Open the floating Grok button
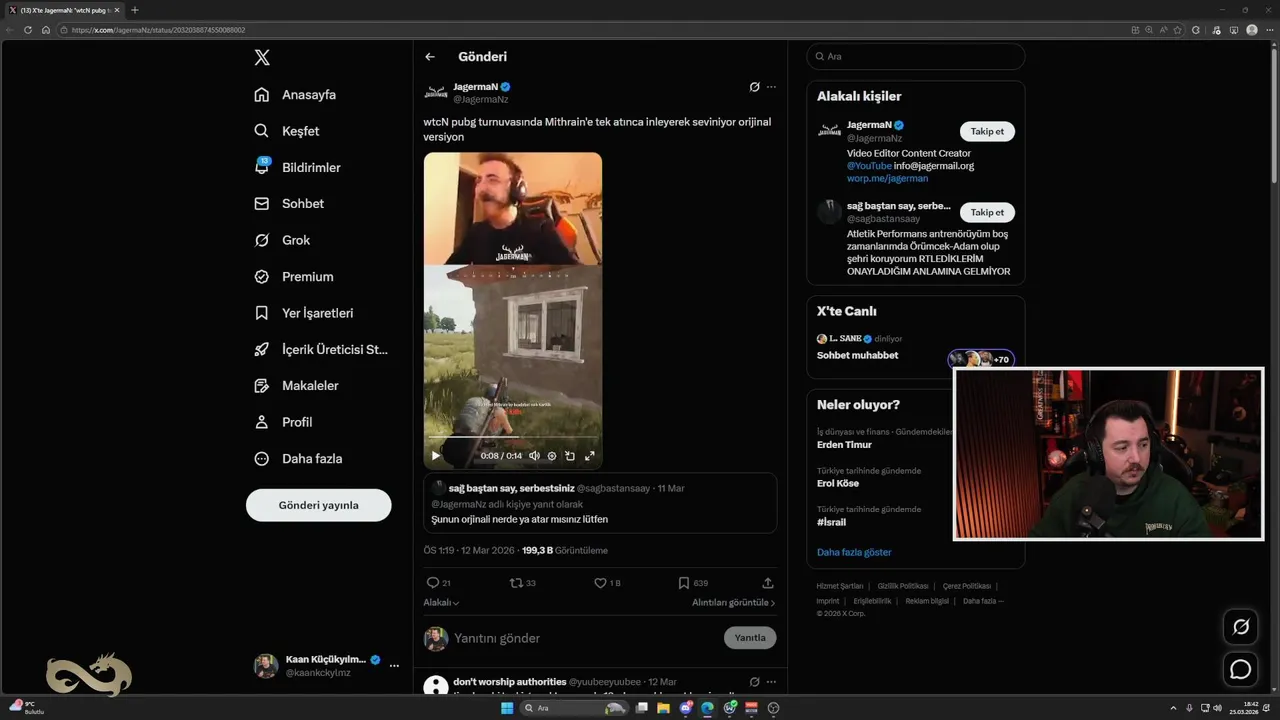The width and height of the screenshot is (1280, 720). point(1241,627)
